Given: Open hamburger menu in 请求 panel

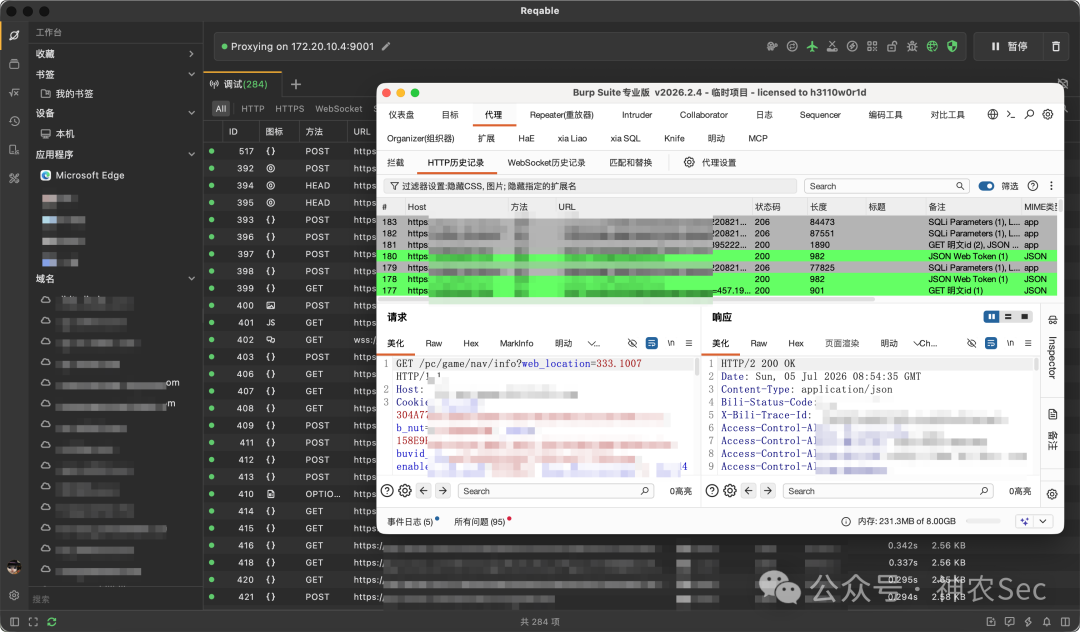Looking at the screenshot, I should (x=689, y=343).
